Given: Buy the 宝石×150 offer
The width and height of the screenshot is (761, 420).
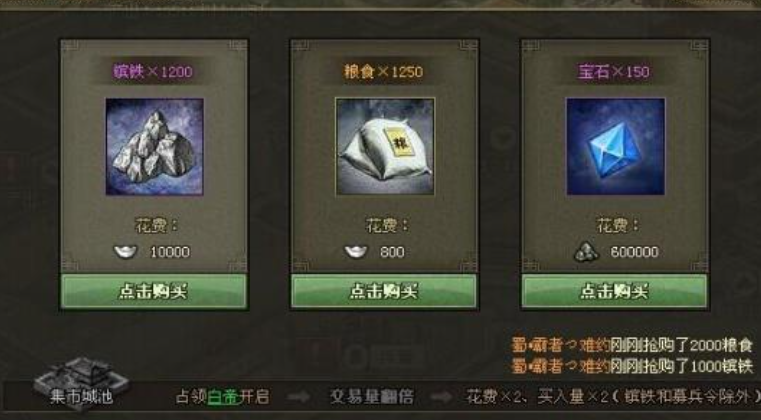Looking at the screenshot, I should (x=614, y=291).
